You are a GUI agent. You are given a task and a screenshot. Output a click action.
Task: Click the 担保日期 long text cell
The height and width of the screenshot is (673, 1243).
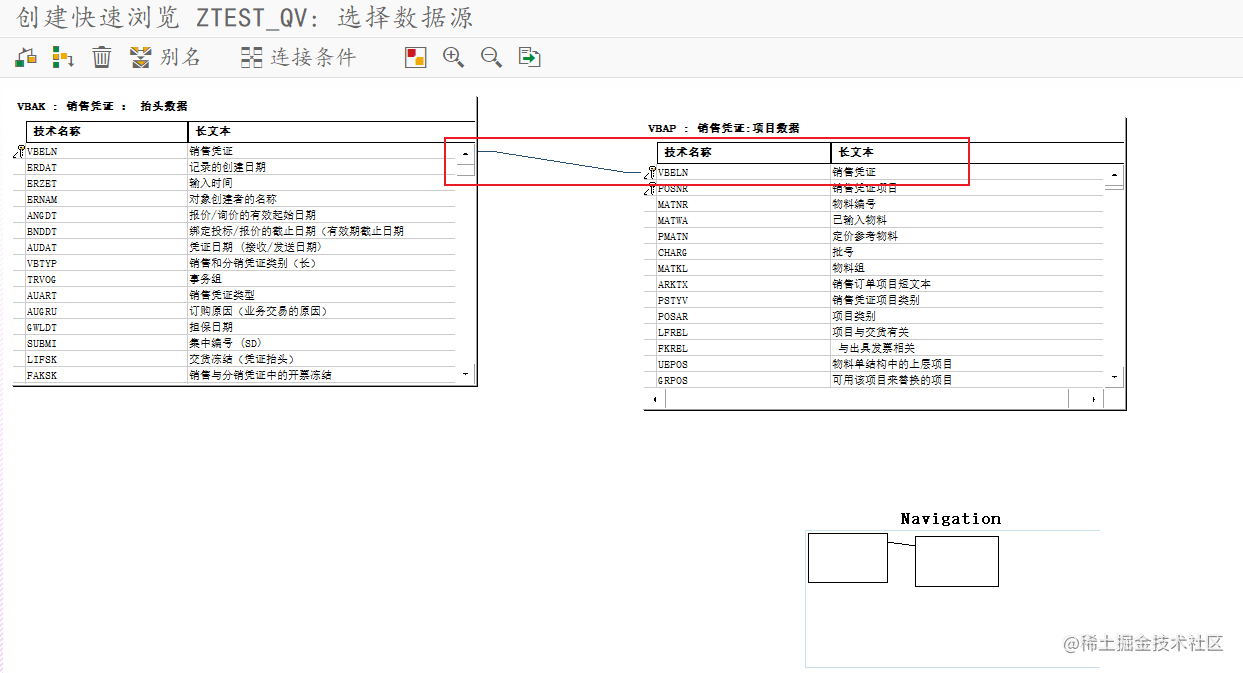point(322,327)
